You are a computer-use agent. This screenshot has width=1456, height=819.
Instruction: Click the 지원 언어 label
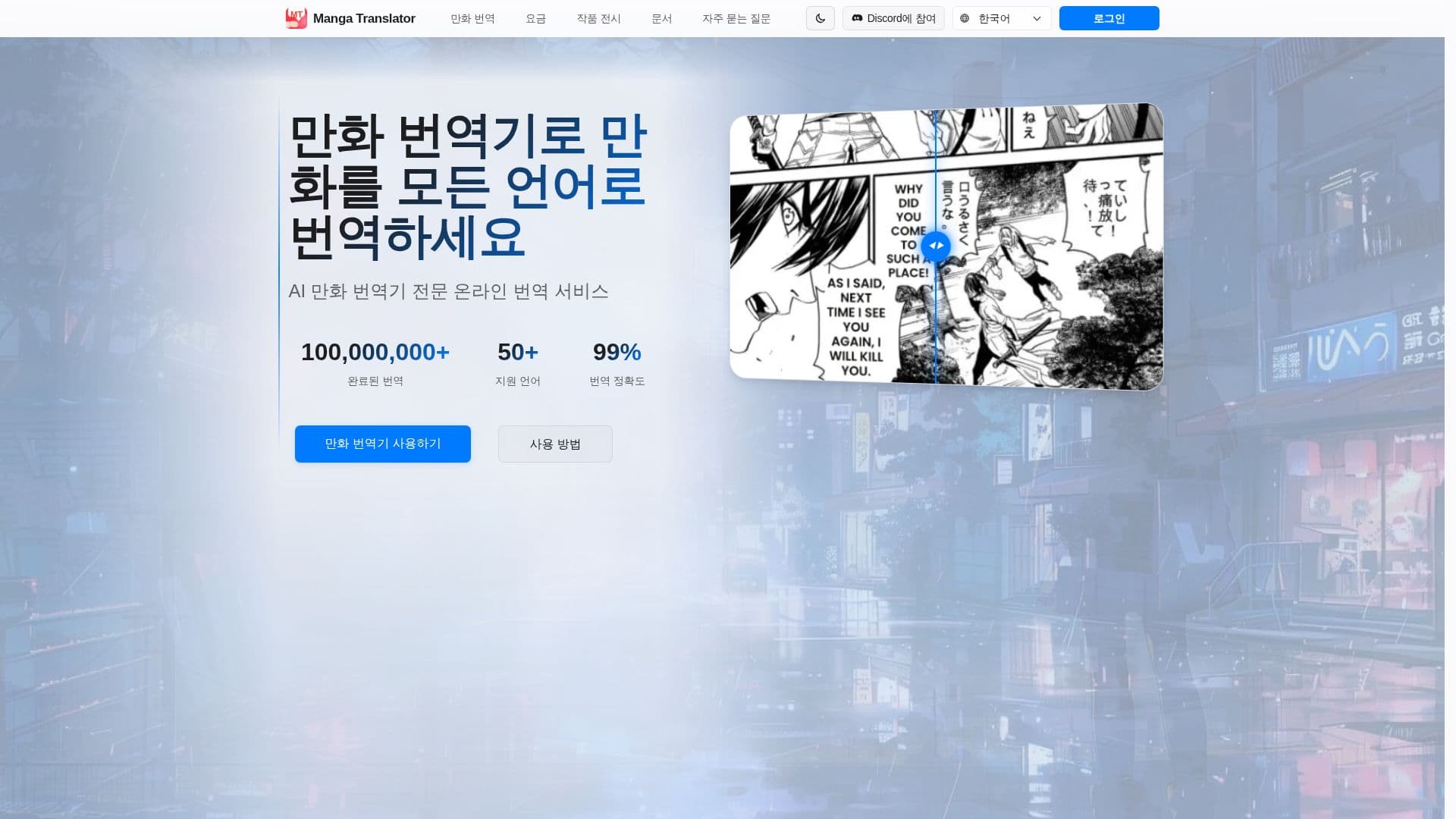[x=518, y=381]
